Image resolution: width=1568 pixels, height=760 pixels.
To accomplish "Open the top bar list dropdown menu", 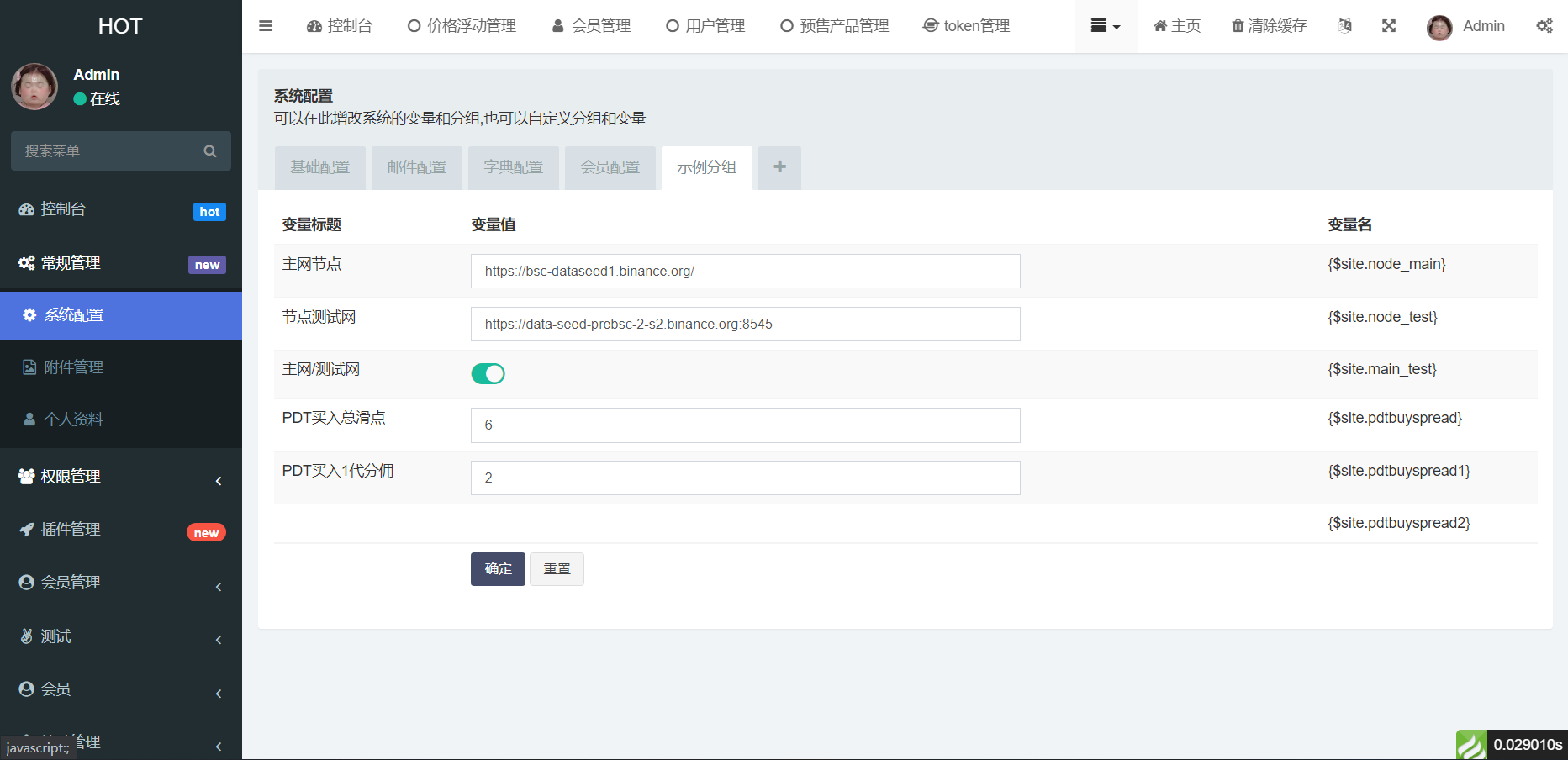I will pyautogui.click(x=1105, y=26).
